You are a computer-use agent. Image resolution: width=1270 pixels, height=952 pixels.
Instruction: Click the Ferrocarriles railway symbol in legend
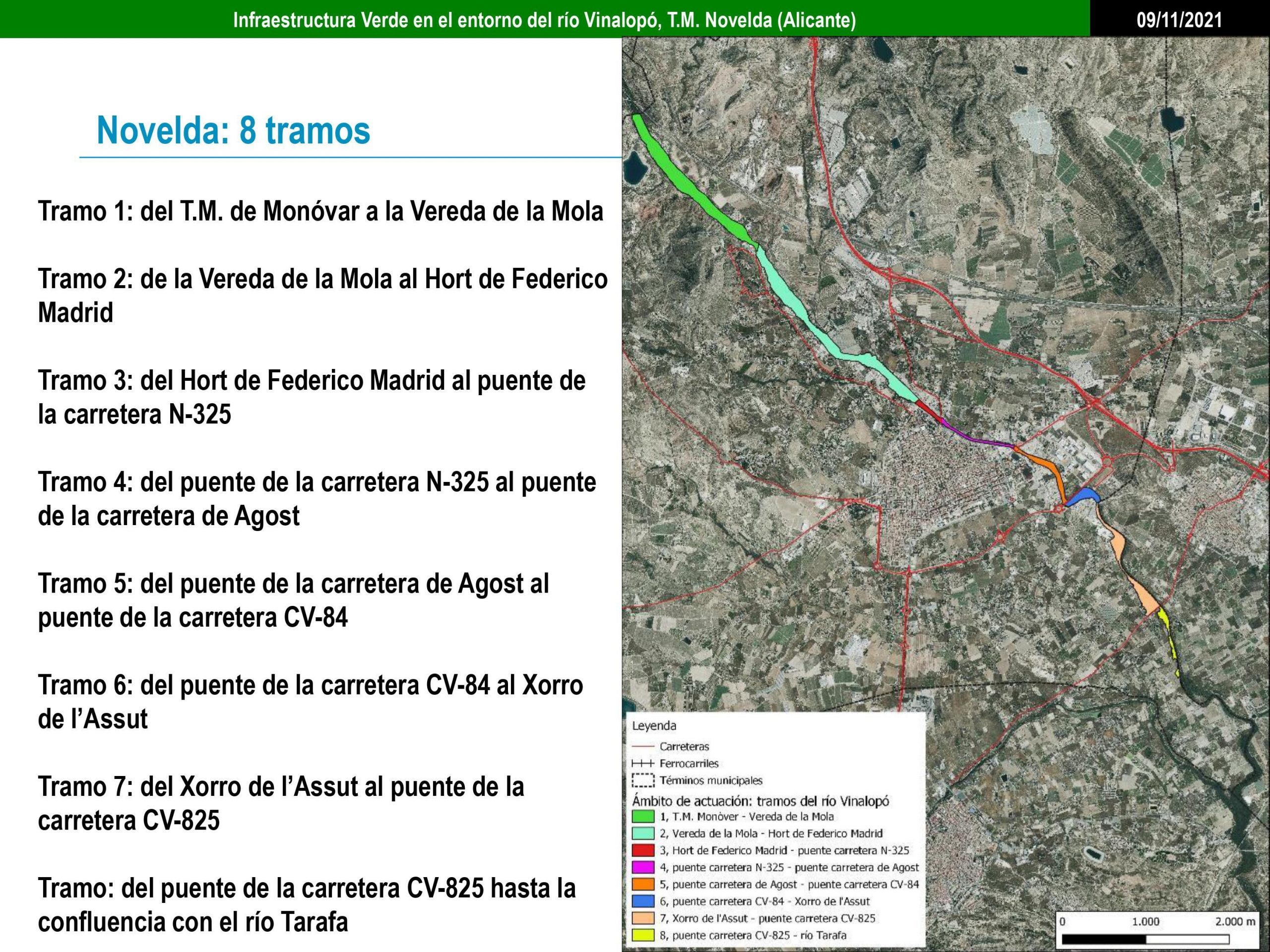click(643, 764)
